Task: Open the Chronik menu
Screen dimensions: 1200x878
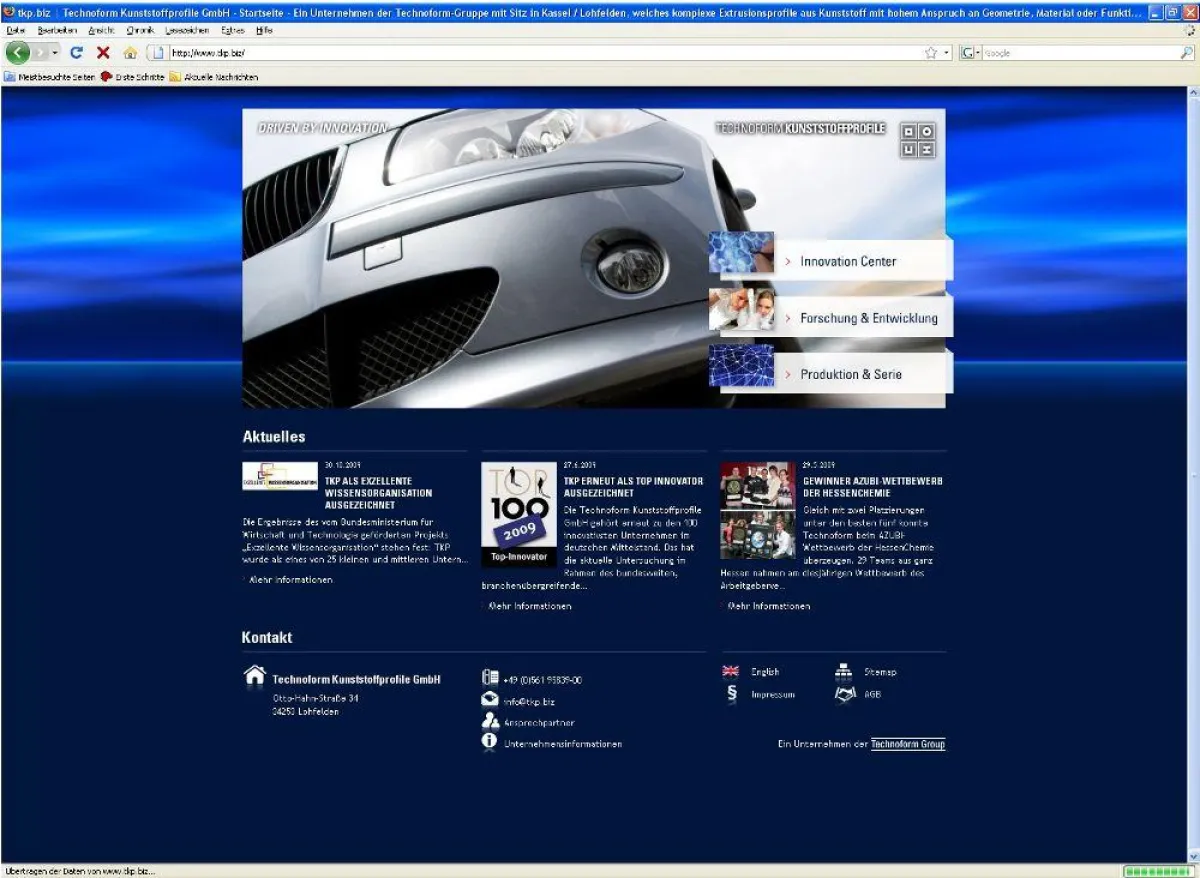Action: point(141,30)
